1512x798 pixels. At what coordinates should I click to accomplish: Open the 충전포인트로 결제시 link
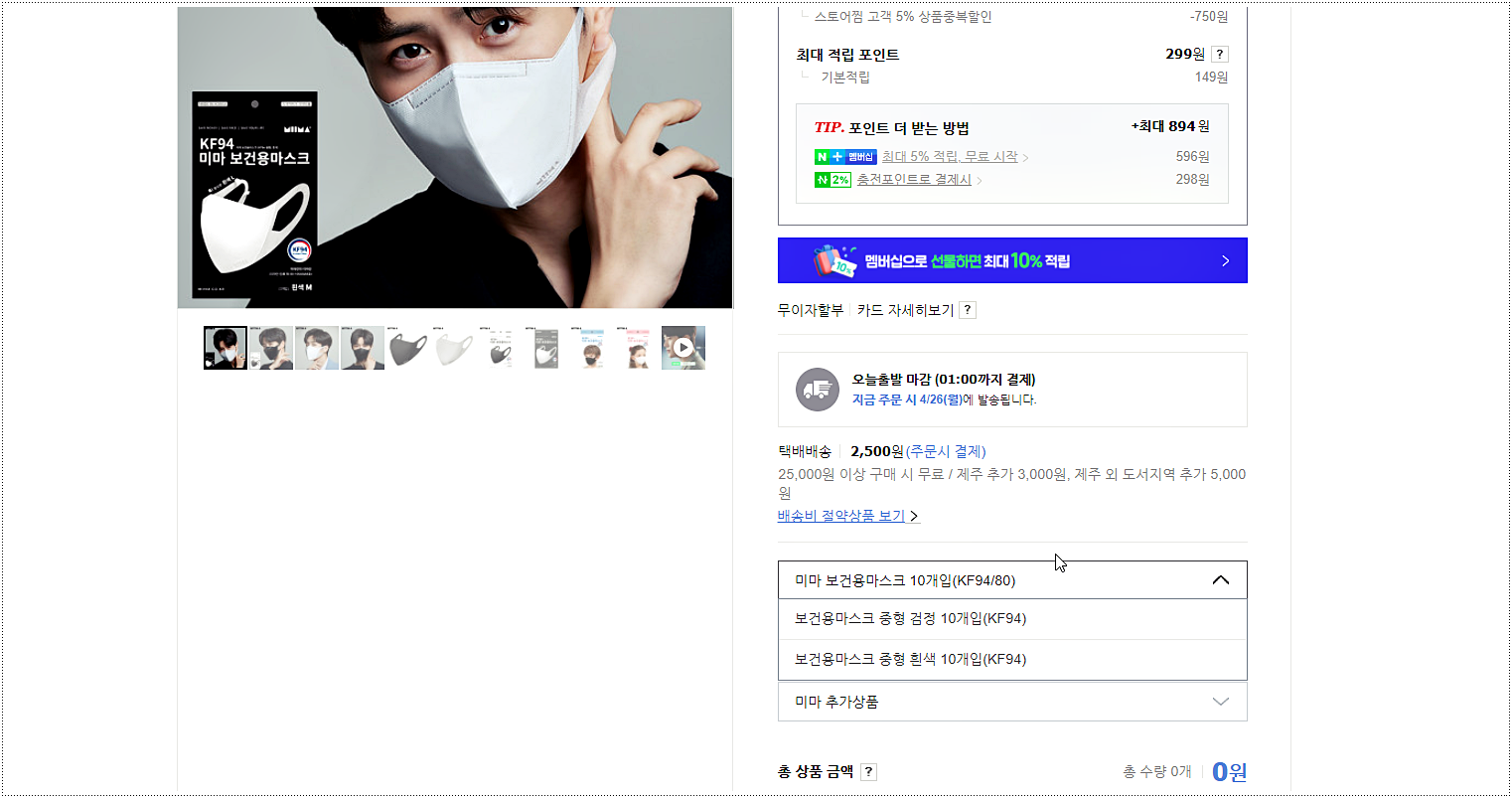click(914, 180)
